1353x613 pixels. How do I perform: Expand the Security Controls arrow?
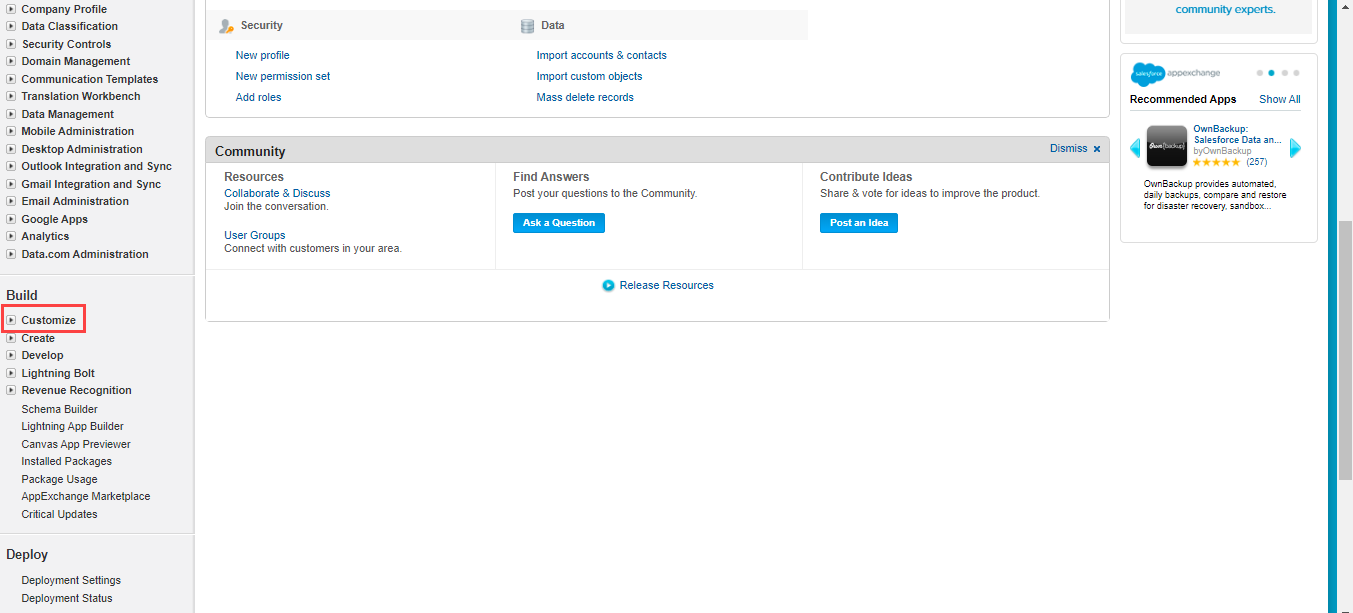click(11, 44)
